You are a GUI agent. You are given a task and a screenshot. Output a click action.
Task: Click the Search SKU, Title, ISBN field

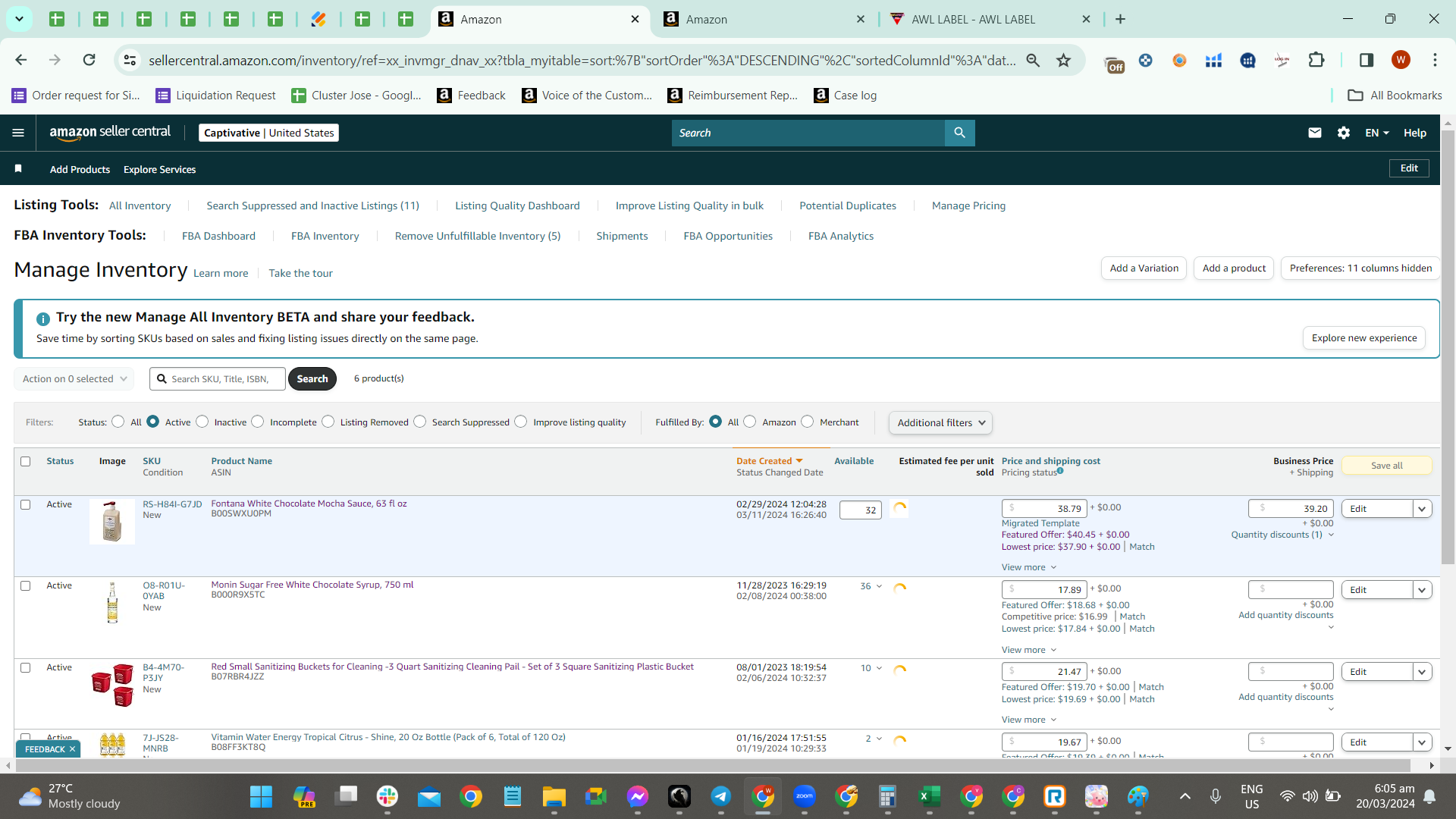point(218,379)
